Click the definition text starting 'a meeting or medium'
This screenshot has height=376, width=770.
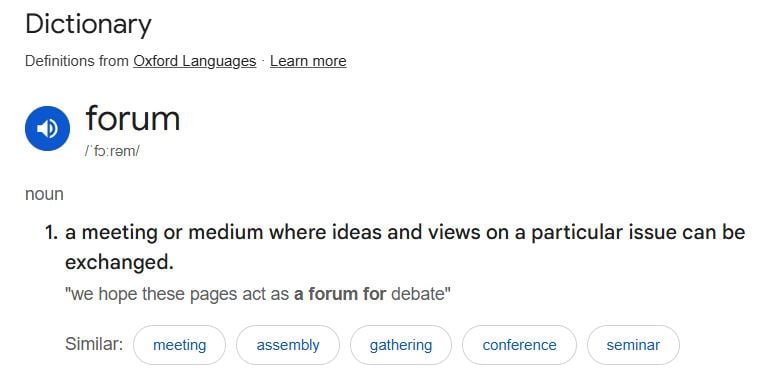click(405, 247)
